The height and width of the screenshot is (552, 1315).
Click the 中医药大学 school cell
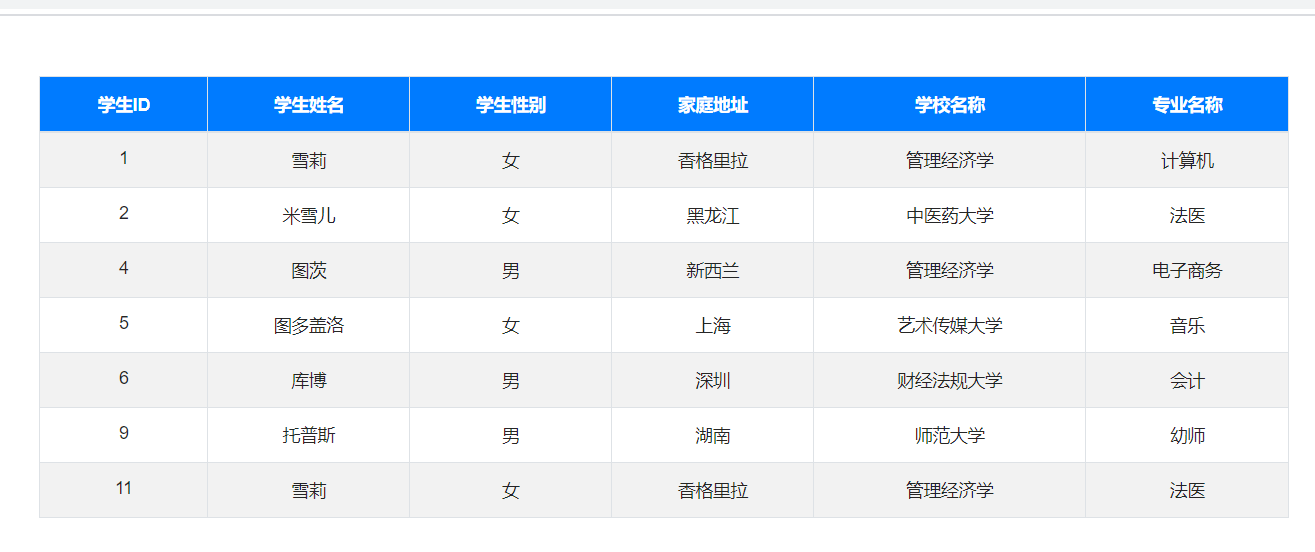950,215
